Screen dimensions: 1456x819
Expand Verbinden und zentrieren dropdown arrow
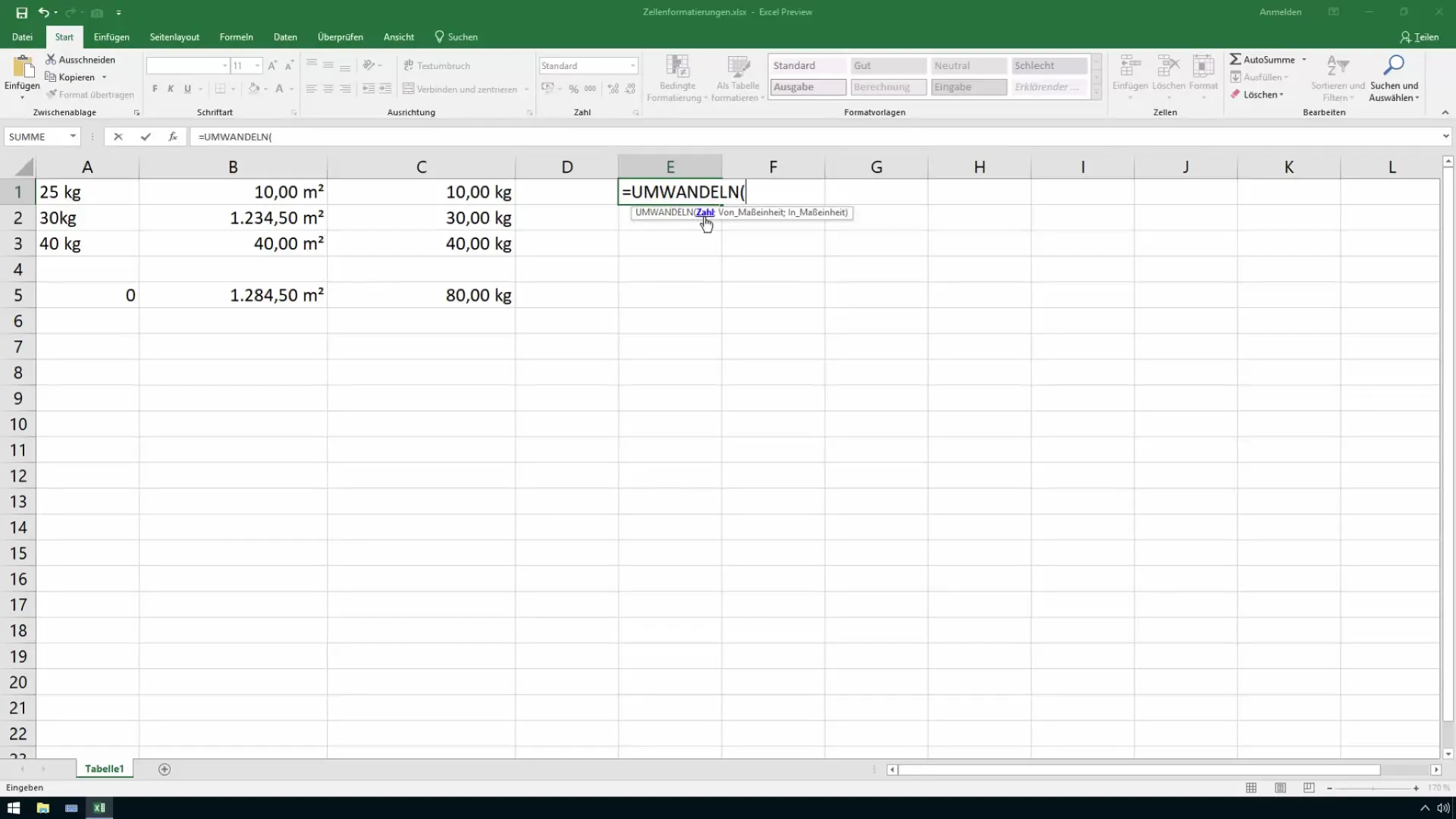click(x=526, y=89)
